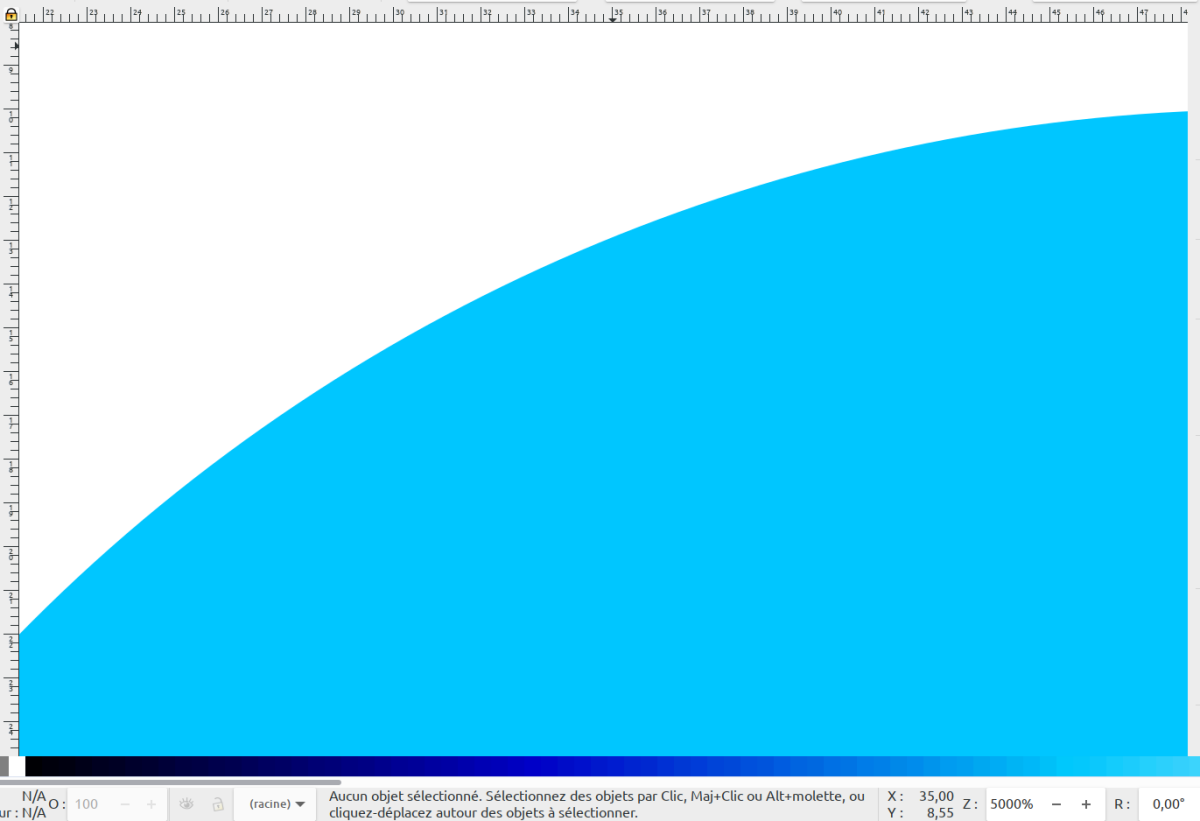Increase opacity with the plus button

[151, 804]
